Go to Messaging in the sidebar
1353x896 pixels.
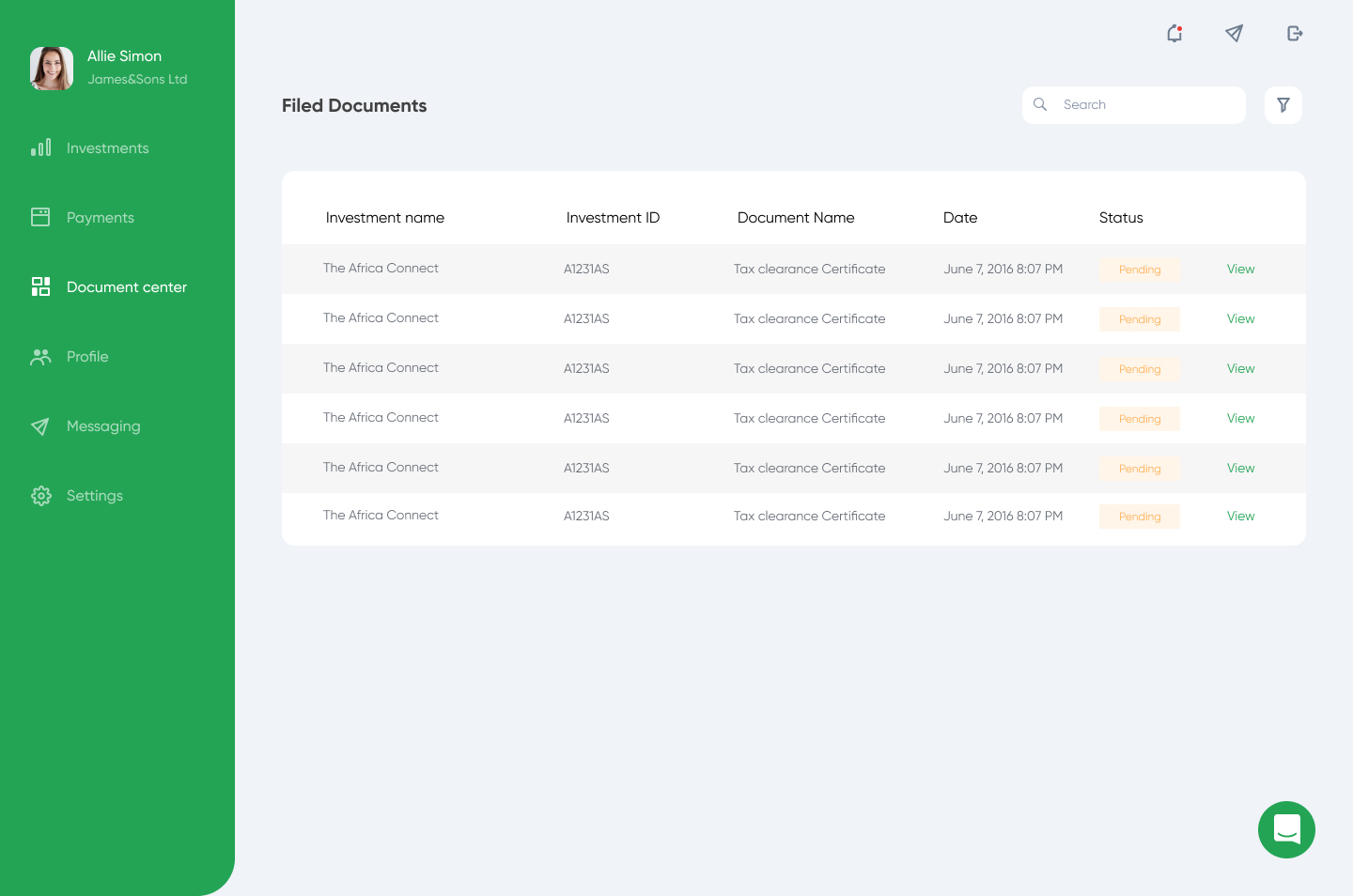tap(103, 426)
